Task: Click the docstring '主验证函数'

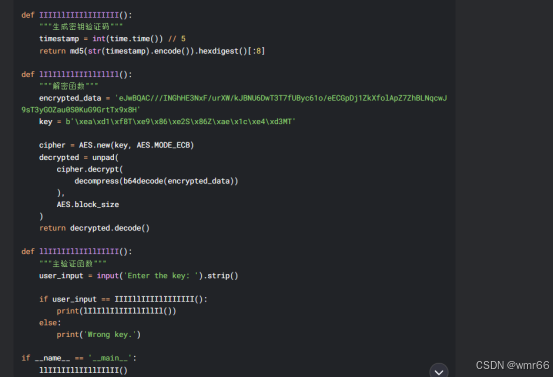Action: point(72,263)
